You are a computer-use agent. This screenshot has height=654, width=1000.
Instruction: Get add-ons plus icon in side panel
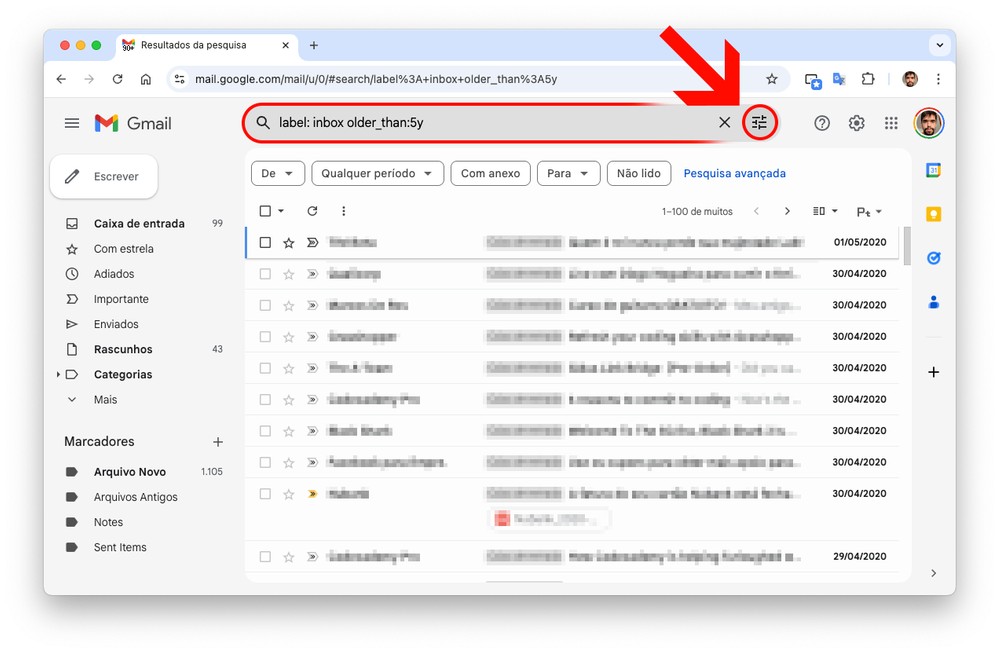(933, 372)
